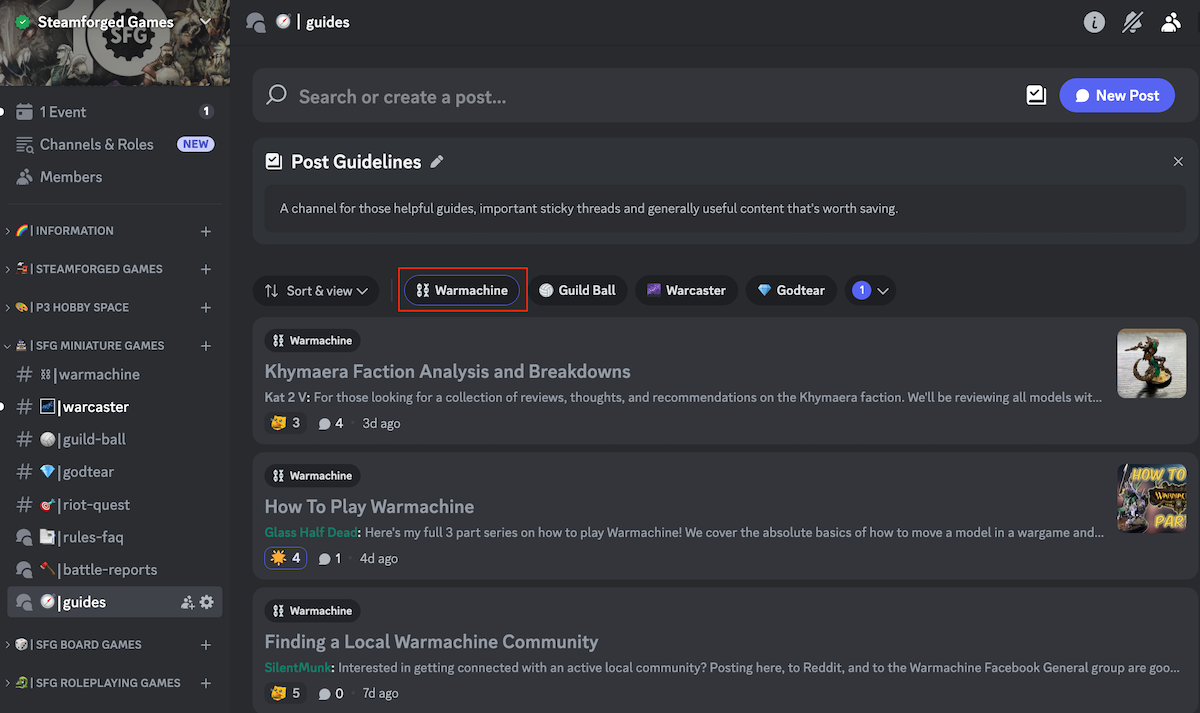The height and width of the screenshot is (713, 1200).
Task: Click the plus icon next to INFORMATION
Action: tap(206, 231)
